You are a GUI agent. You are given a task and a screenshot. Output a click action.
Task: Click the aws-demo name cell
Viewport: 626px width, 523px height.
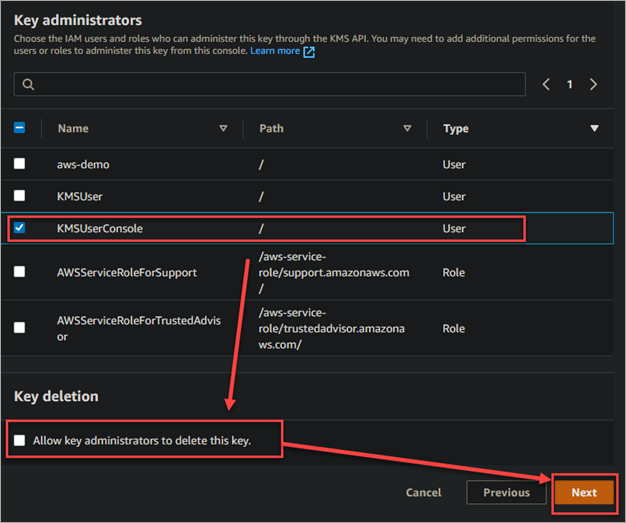click(83, 164)
